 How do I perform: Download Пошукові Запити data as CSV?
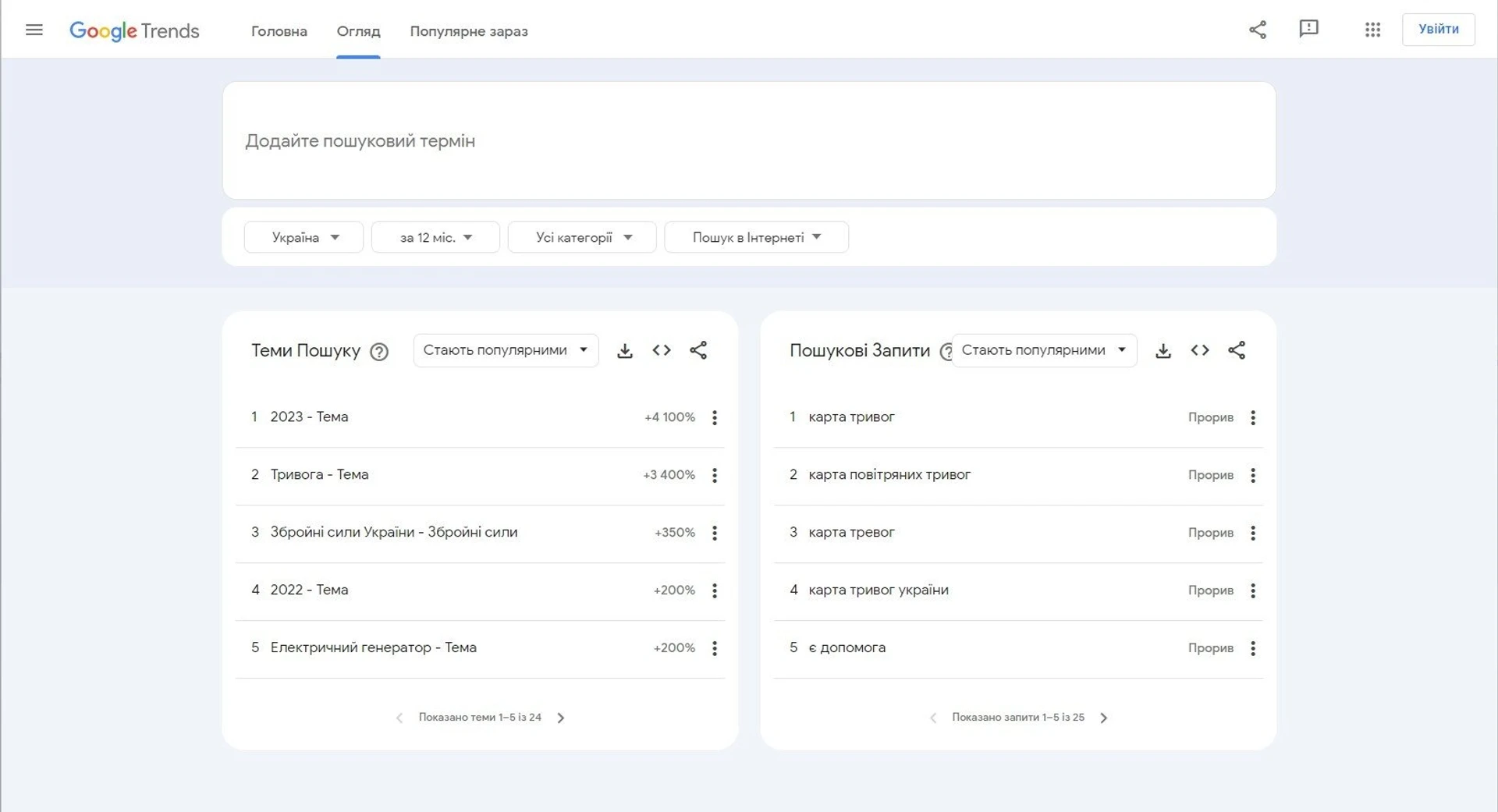(x=1163, y=351)
